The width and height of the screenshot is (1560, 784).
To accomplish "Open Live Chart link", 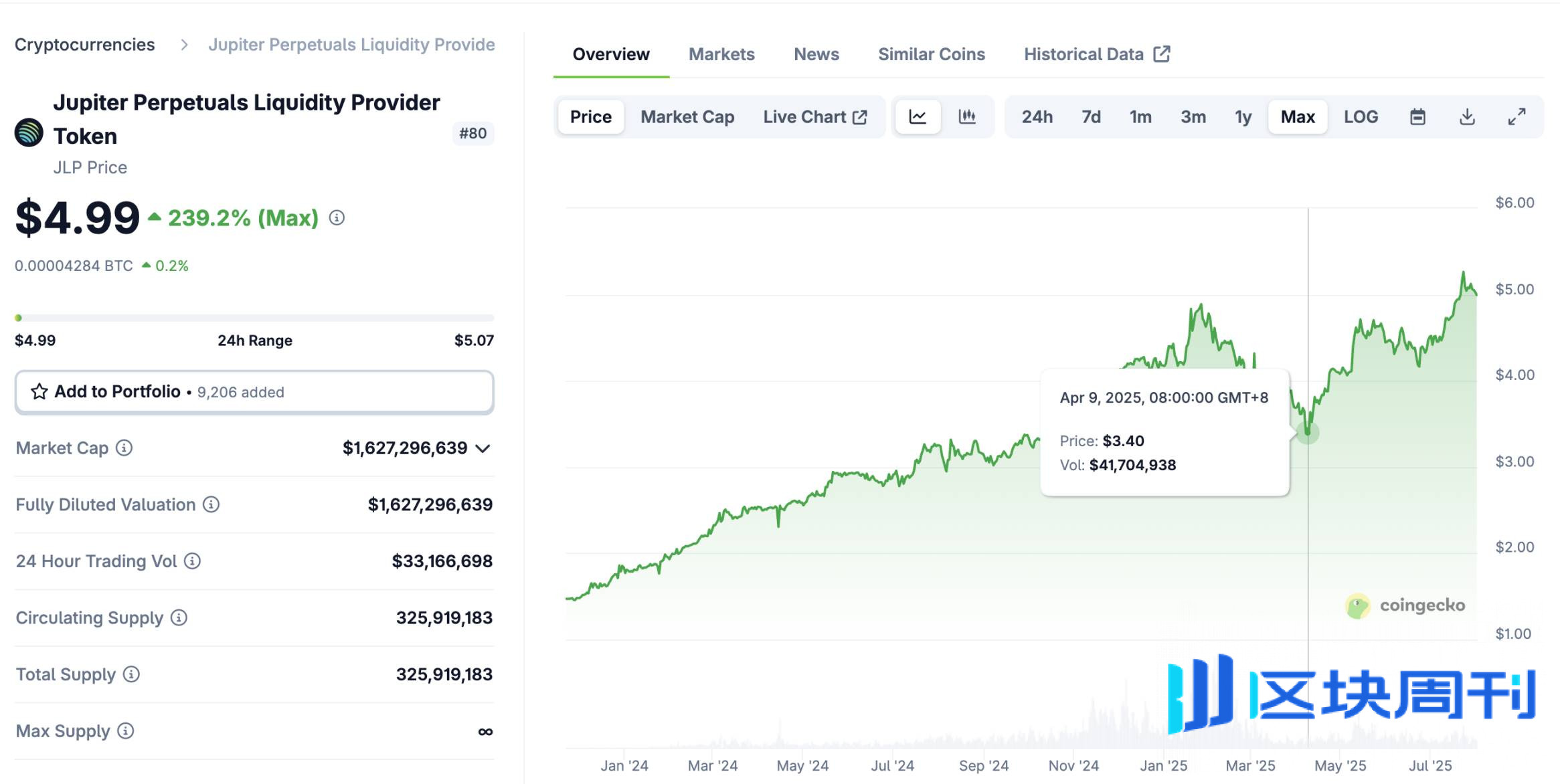I will click(815, 117).
